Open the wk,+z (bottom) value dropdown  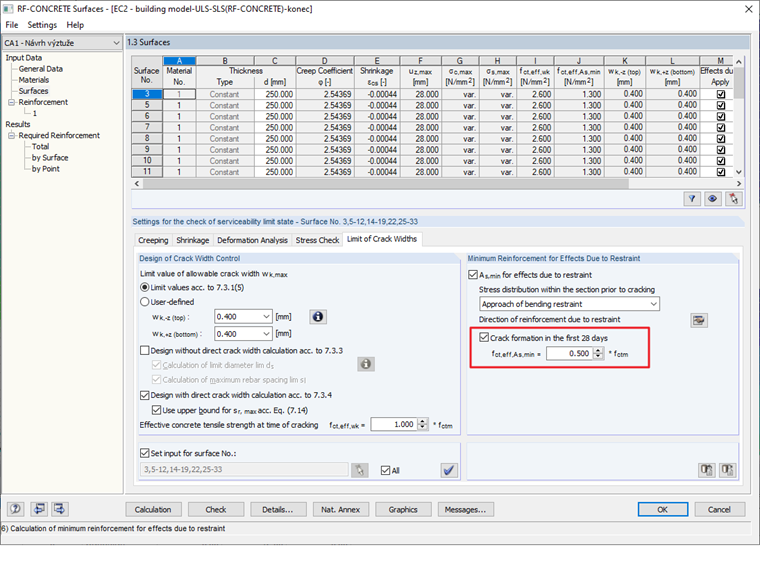266,333
